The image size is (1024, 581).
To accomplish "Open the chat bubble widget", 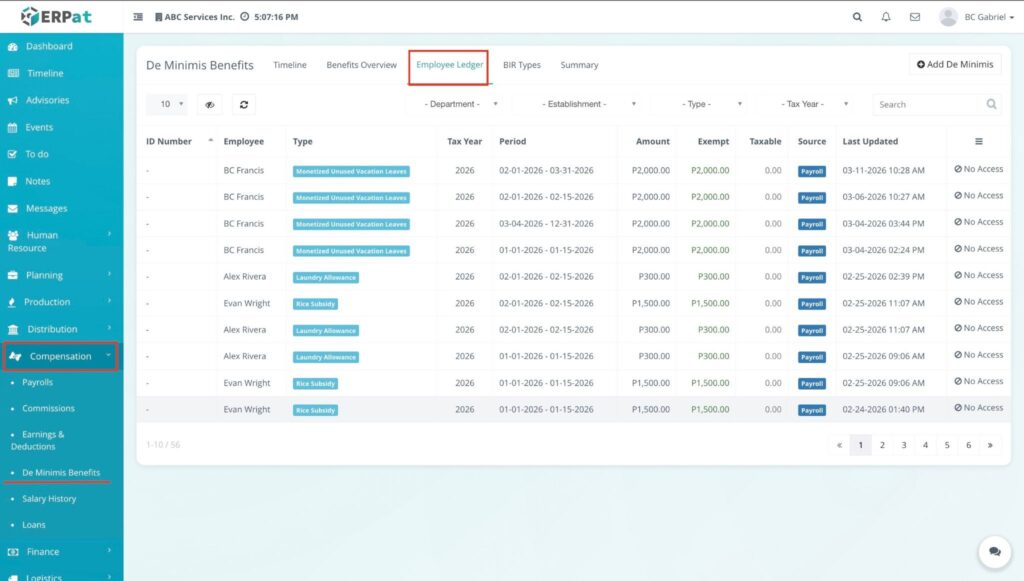I will pos(994,551).
